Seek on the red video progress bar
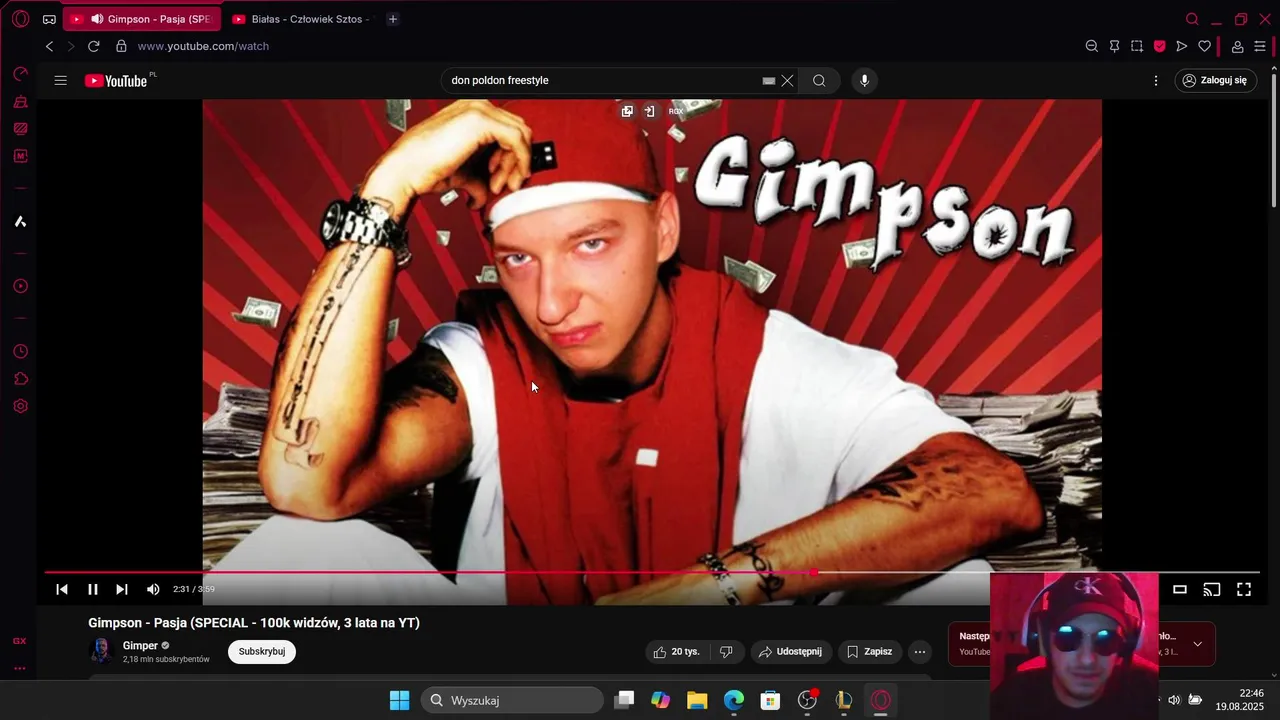Viewport: 1280px width, 720px height. (x=652, y=573)
